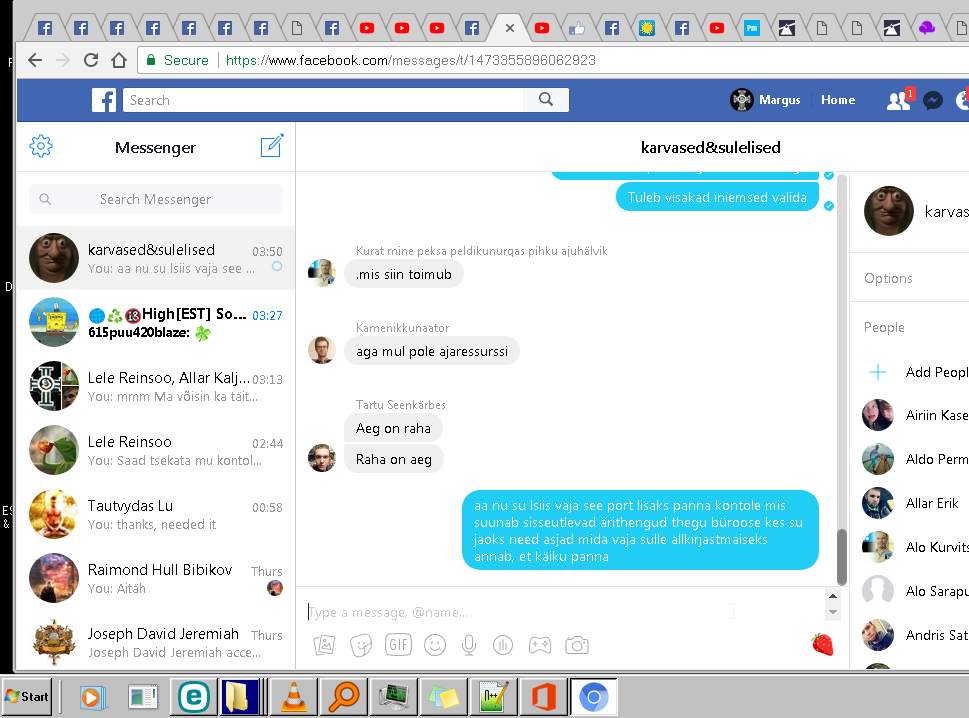Open the emoji smiley picker
This screenshot has height=718, width=969.
tap(435, 646)
